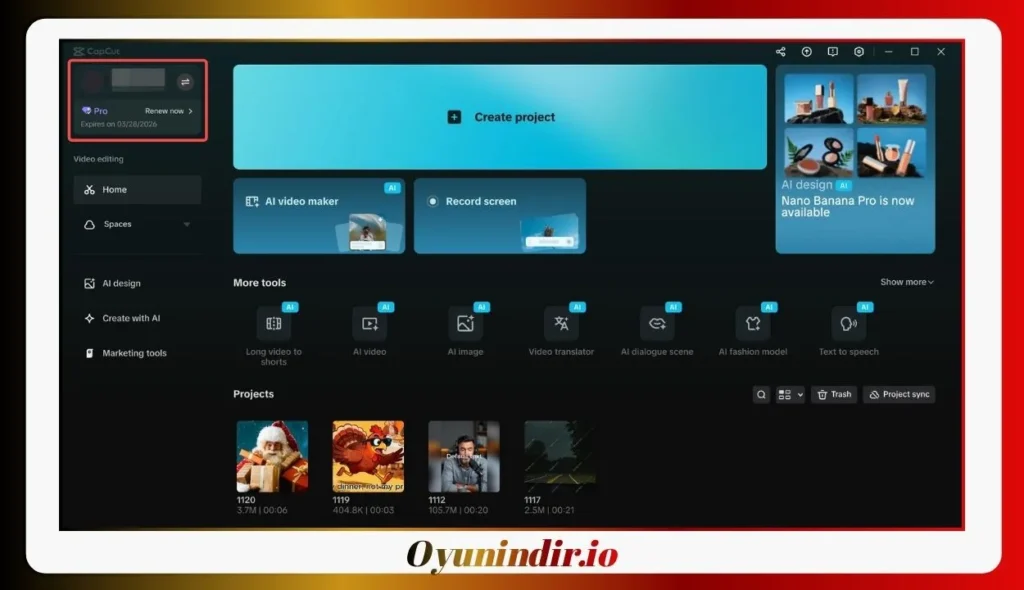The height and width of the screenshot is (590, 1024).
Task: Select Home in the sidebar
Action: click(137, 189)
